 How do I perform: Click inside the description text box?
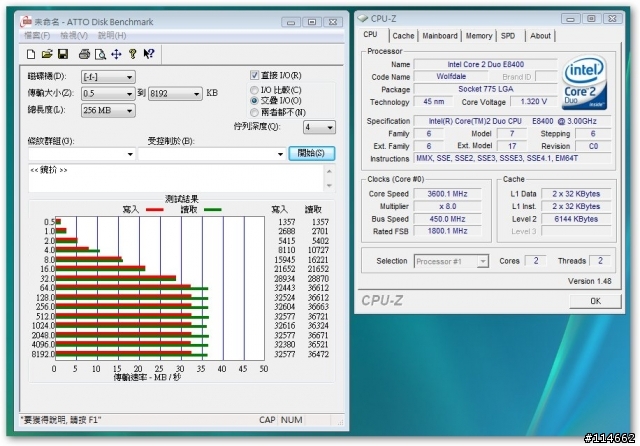[x=176, y=178]
